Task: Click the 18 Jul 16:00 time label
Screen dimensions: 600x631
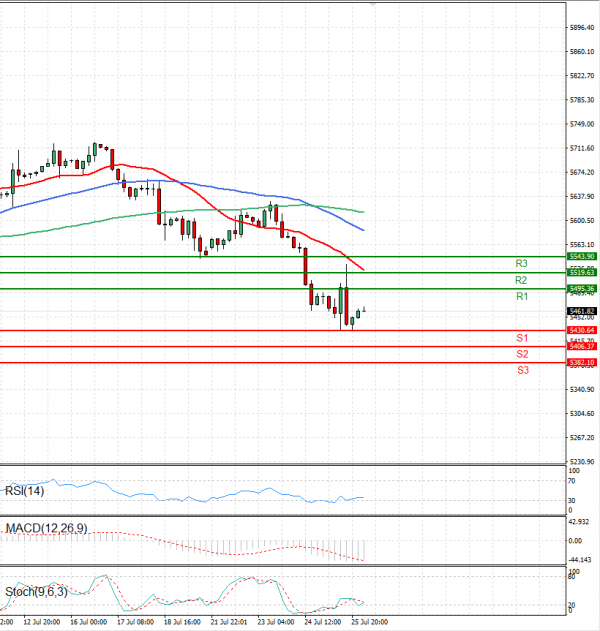Action: 182,622
